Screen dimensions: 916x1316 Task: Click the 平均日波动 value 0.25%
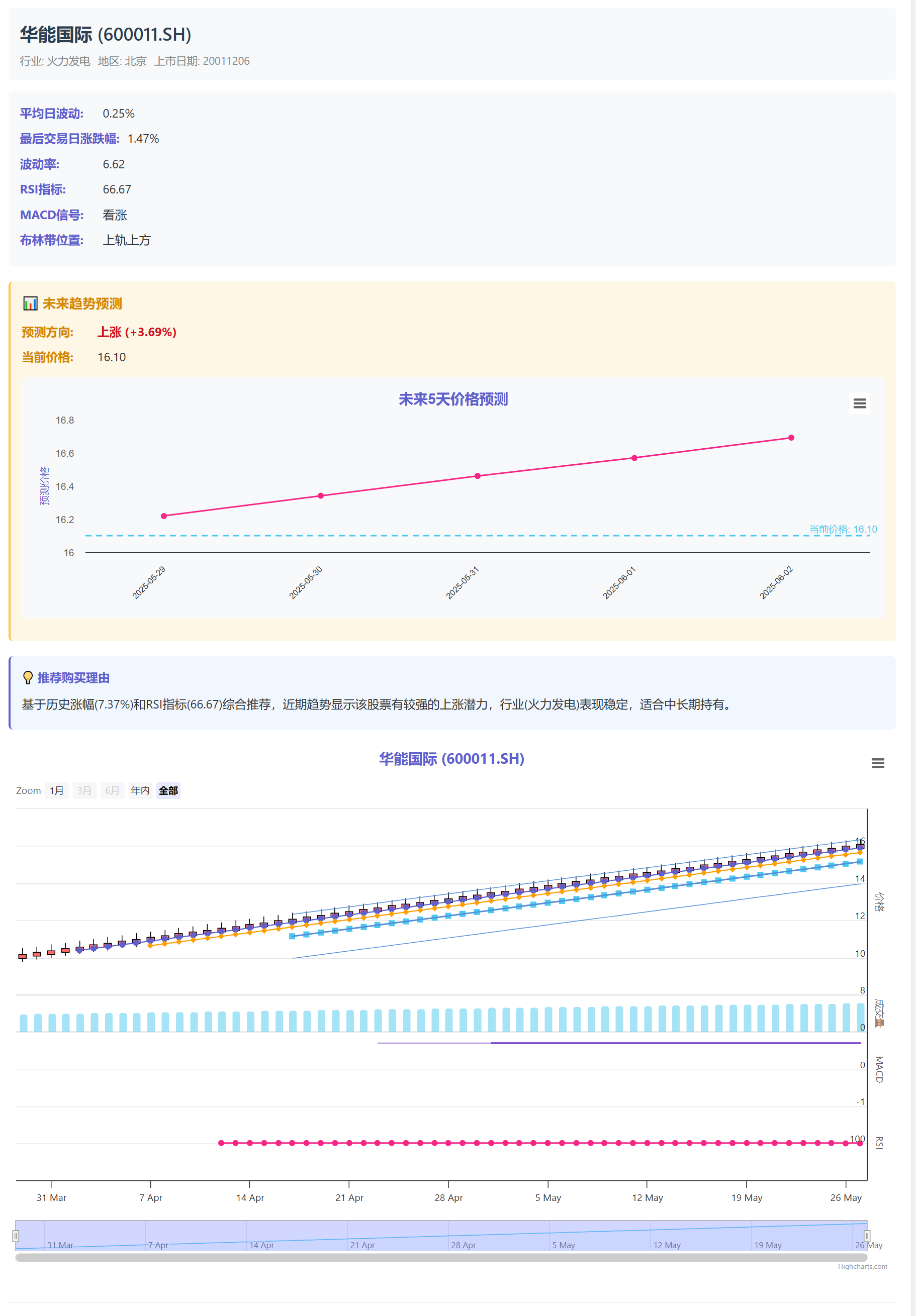[x=119, y=114]
